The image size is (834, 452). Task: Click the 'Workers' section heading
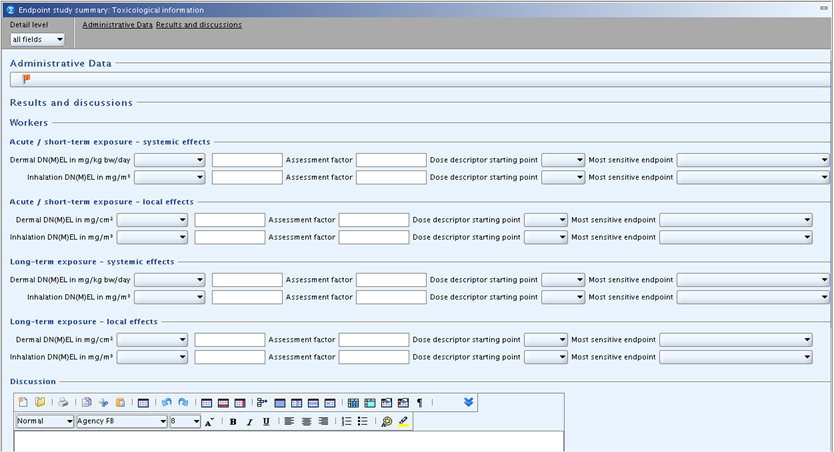point(29,122)
